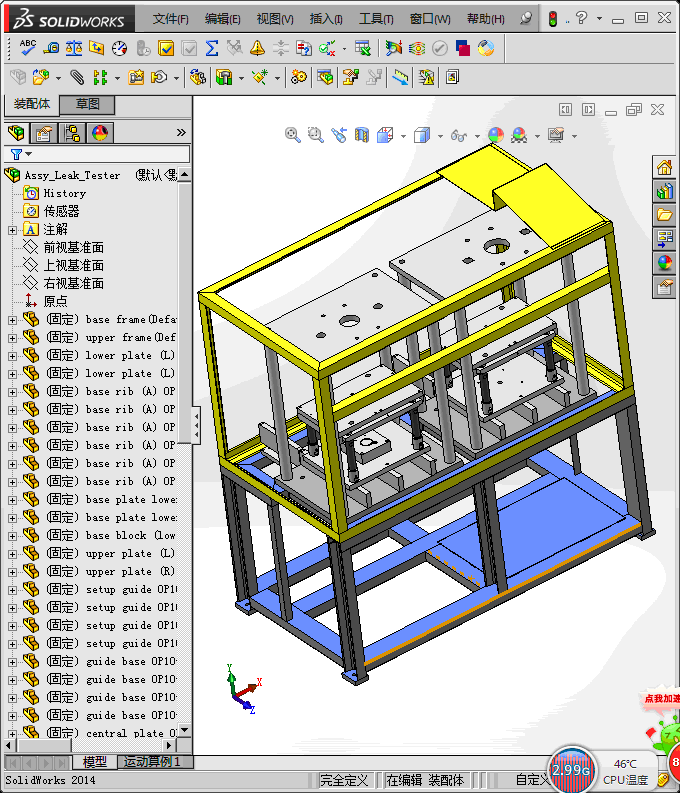Click the 在编辑 装配体 status bar entry
The width and height of the screenshot is (680, 793).
(424, 780)
